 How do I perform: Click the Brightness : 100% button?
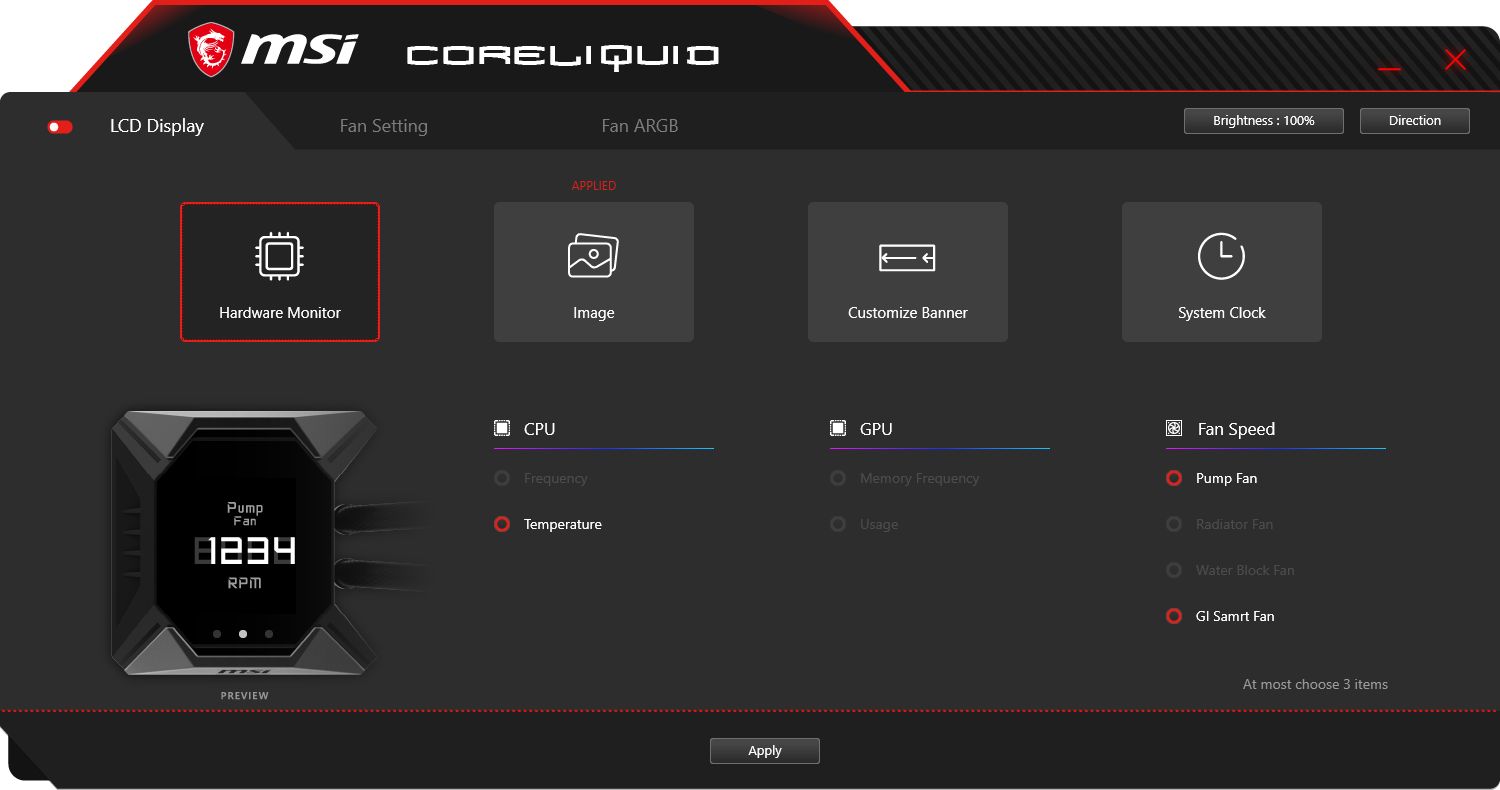pos(1264,121)
